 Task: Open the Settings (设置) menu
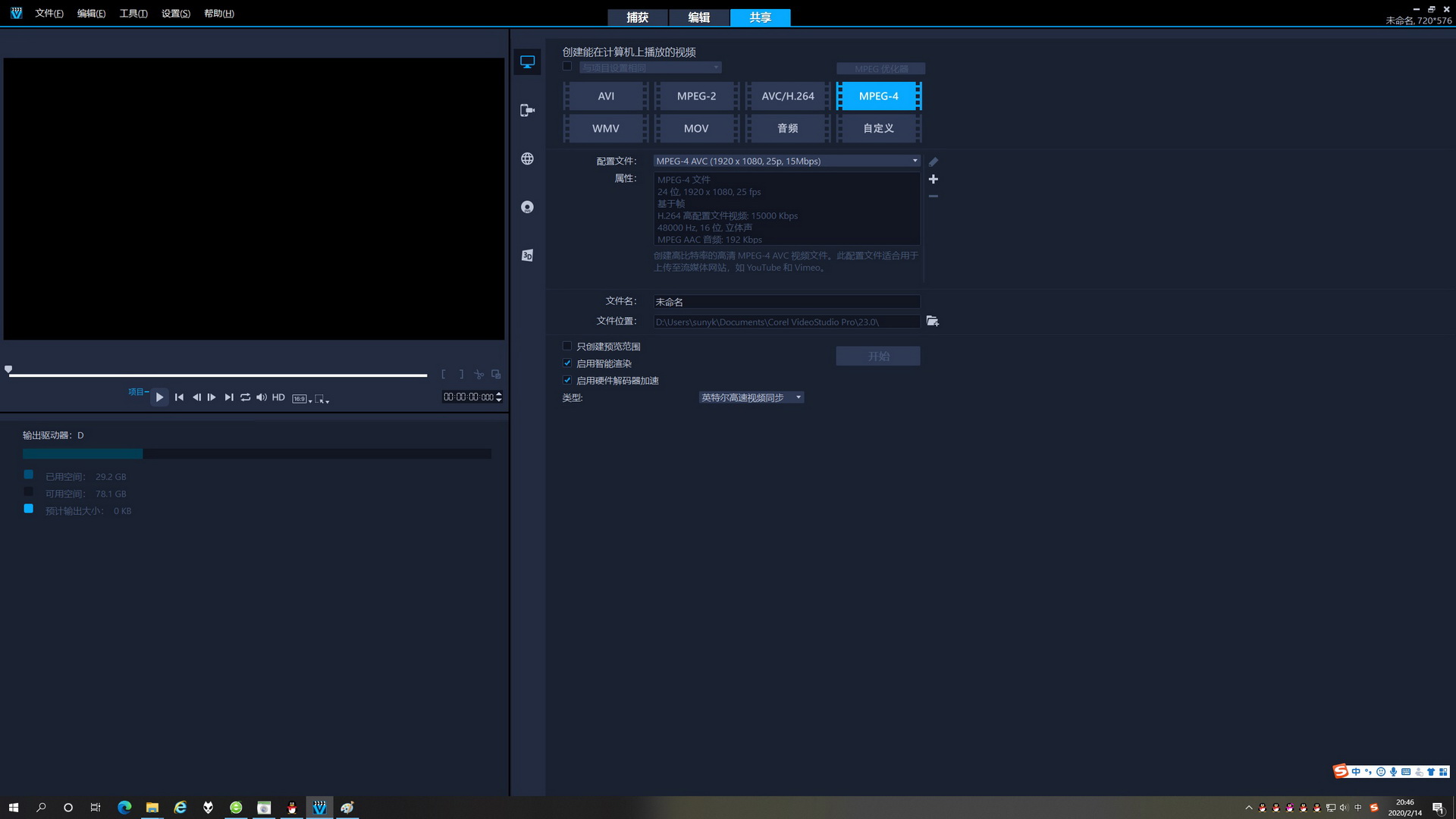pyautogui.click(x=176, y=14)
